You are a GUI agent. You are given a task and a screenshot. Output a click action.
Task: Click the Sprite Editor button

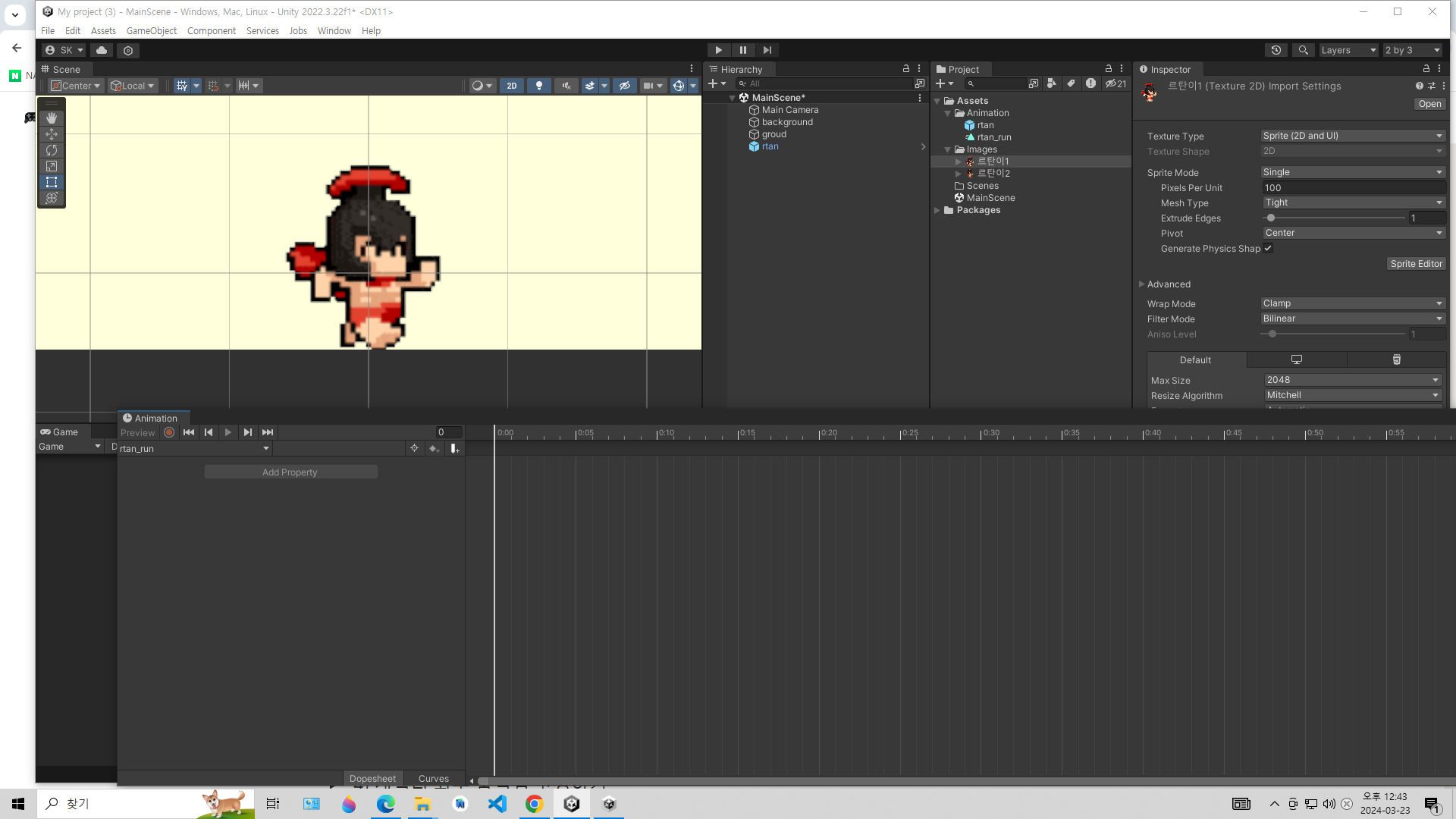point(1416,264)
